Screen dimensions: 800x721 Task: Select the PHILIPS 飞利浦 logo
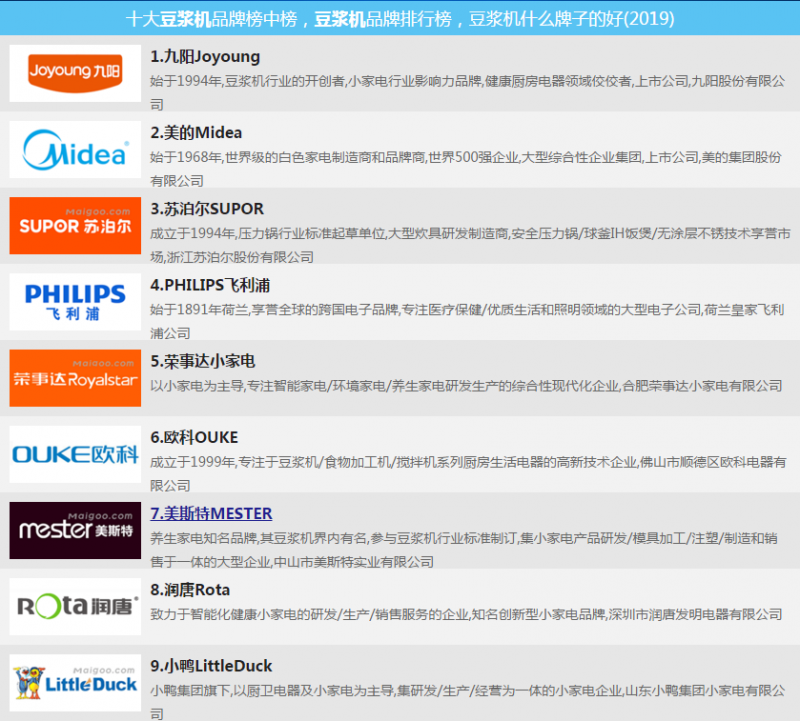click(75, 302)
